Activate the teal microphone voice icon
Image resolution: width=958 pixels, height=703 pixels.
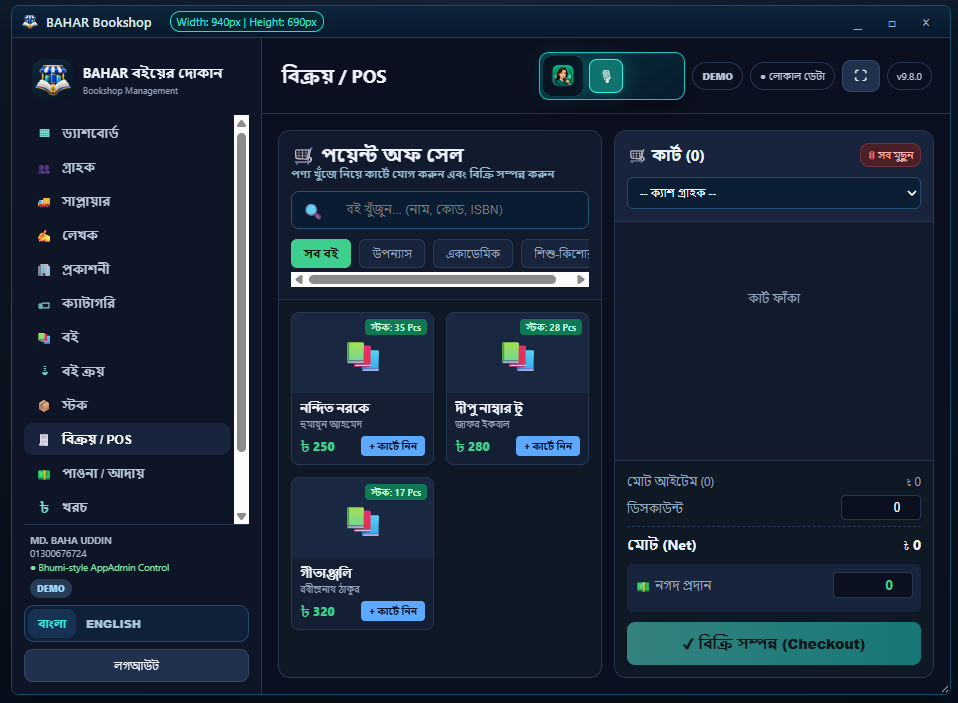pos(605,76)
